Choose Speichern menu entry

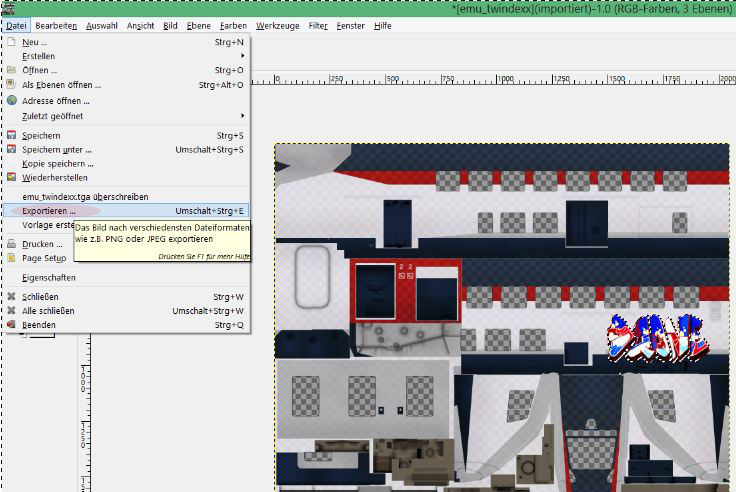pos(126,136)
